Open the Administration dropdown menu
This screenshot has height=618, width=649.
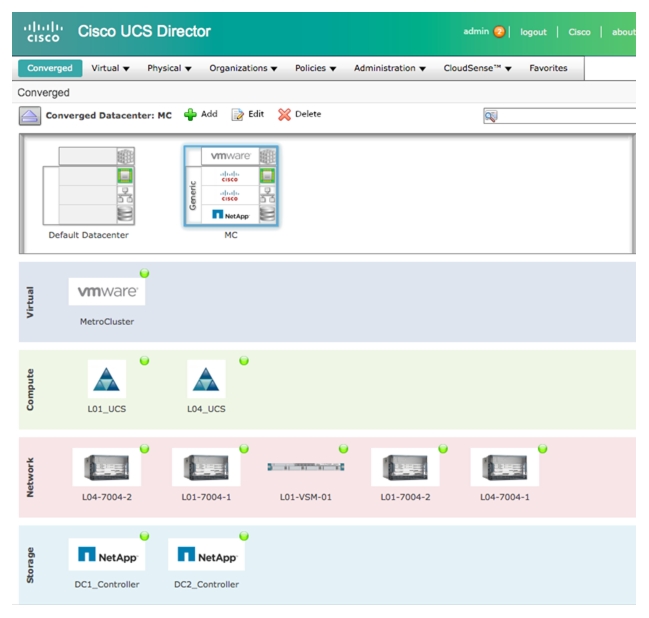click(389, 68)
